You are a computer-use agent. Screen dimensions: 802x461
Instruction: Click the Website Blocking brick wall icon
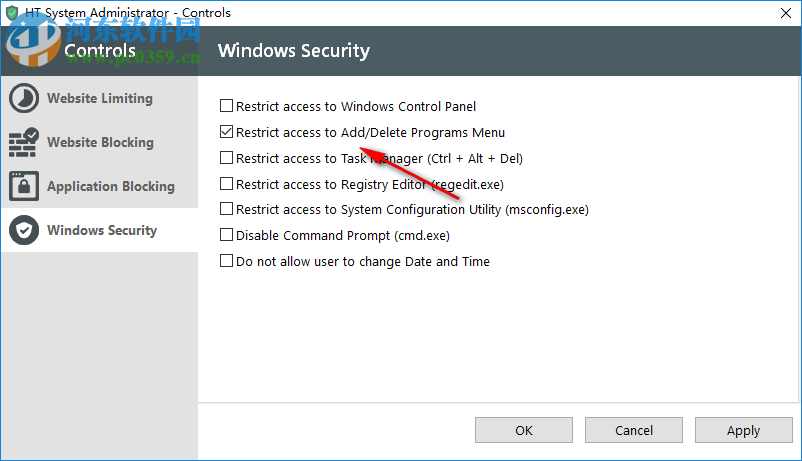pos(23,143)
